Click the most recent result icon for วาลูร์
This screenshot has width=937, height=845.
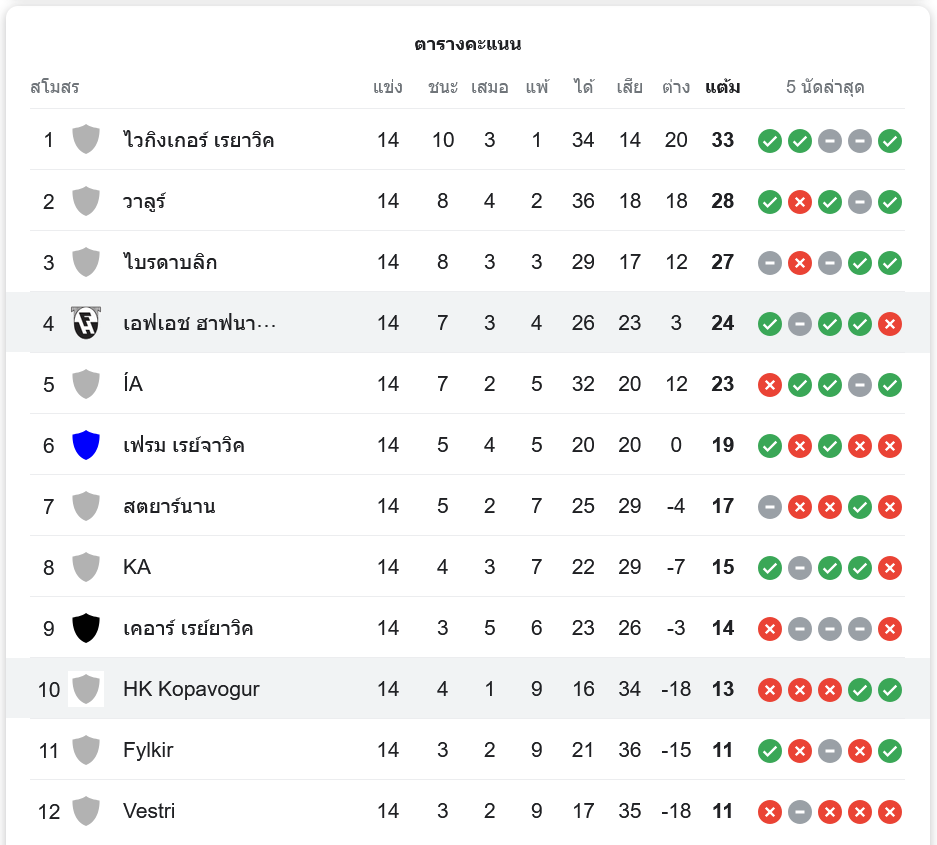point(890,202)
